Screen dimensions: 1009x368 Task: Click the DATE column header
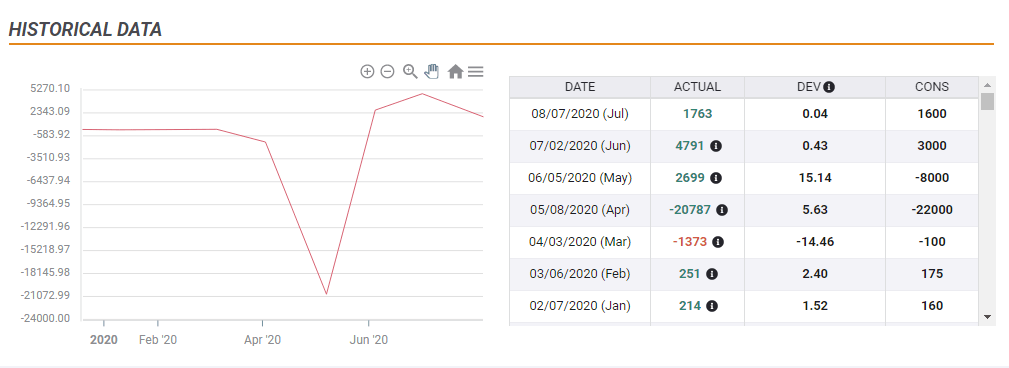click(x=580, y=87)
